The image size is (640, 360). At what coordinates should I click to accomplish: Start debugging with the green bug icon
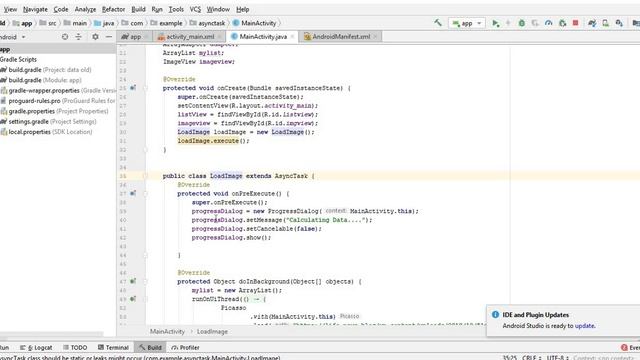click(x=522, y=23)
